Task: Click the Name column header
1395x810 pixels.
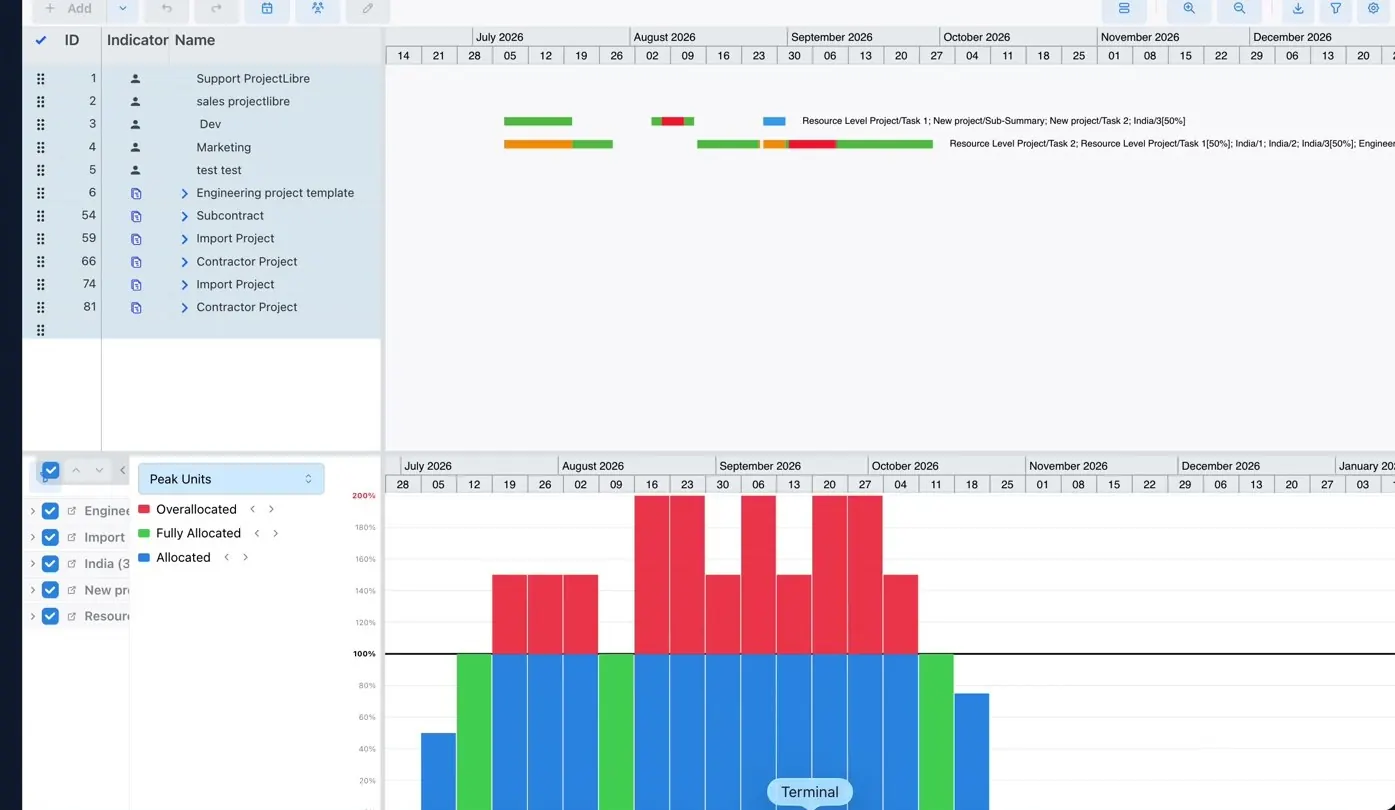Action: click(195, 40)
